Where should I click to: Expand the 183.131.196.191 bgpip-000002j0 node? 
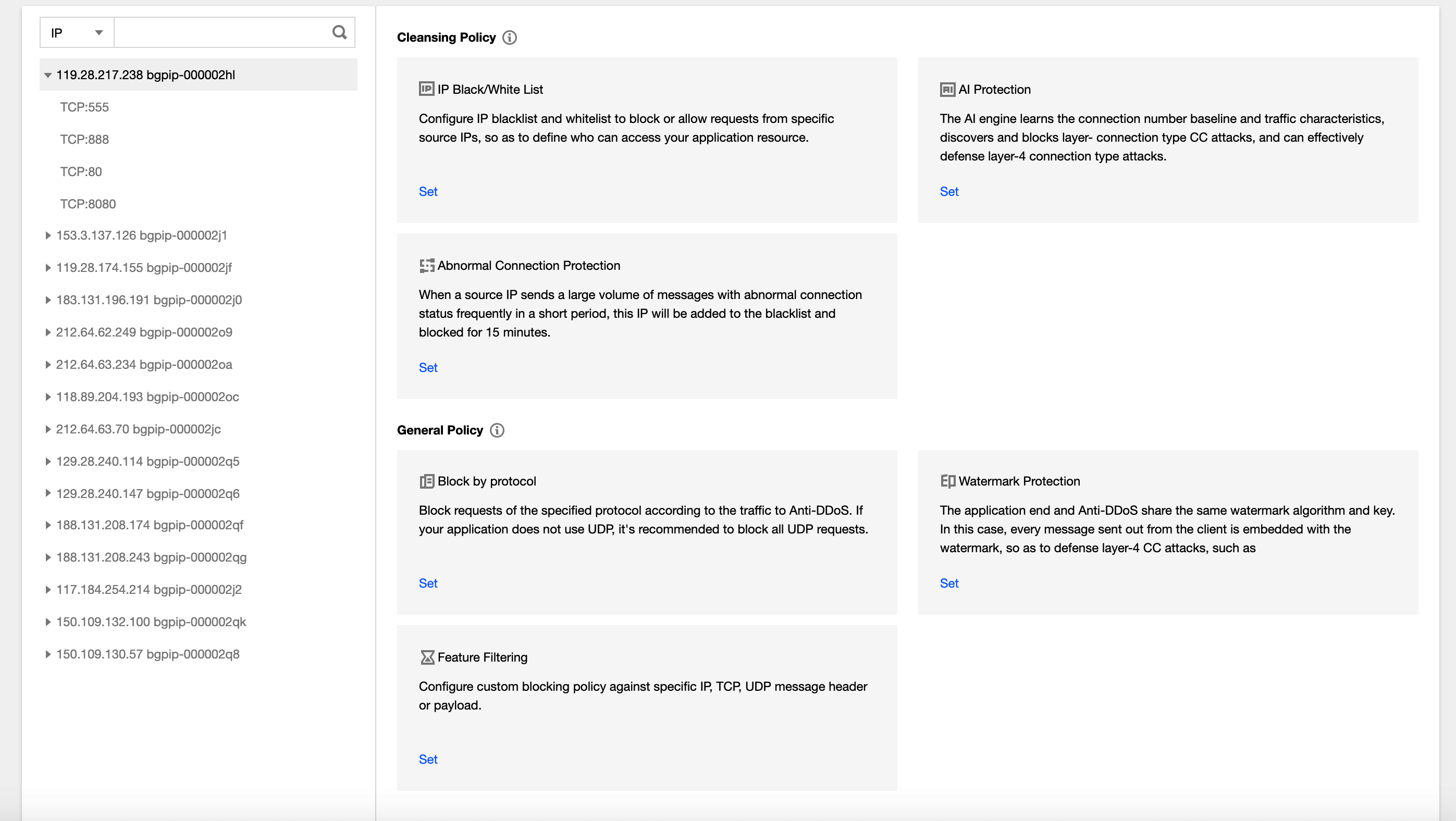click(x=48, y=300)
